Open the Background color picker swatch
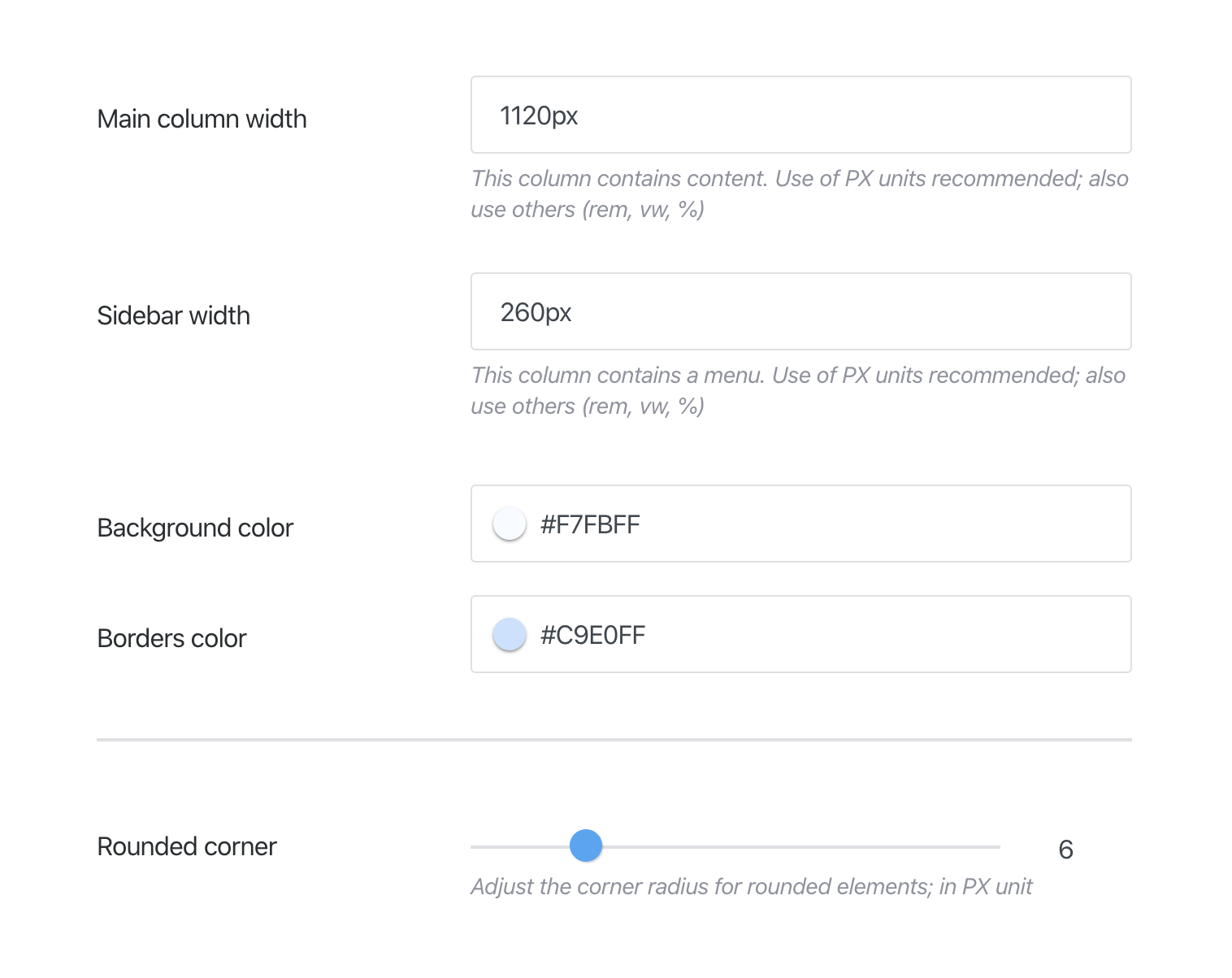Screen dimensions: 1232x978 click(509, 524)
